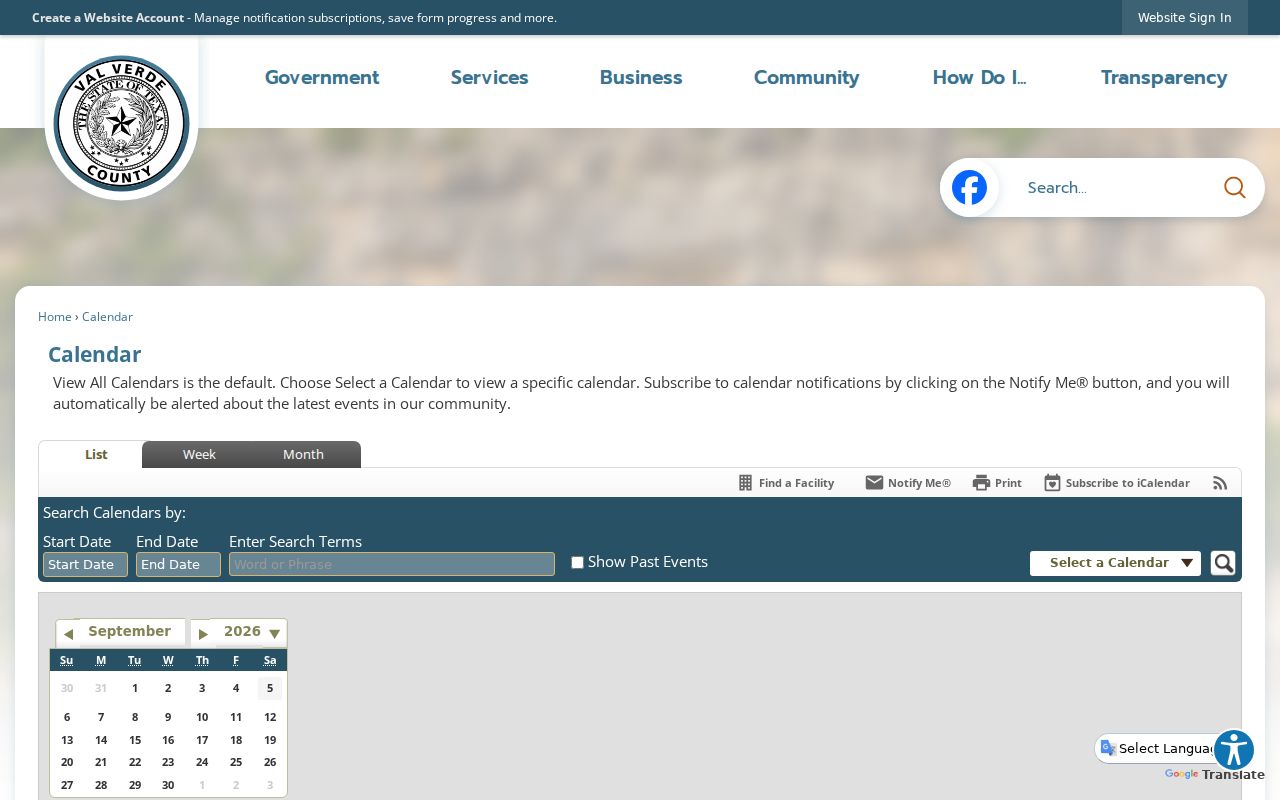Select September 21 in the mini calendar
The height and width of the screenshot is (800, 1280).
click(x=101, y=762)
